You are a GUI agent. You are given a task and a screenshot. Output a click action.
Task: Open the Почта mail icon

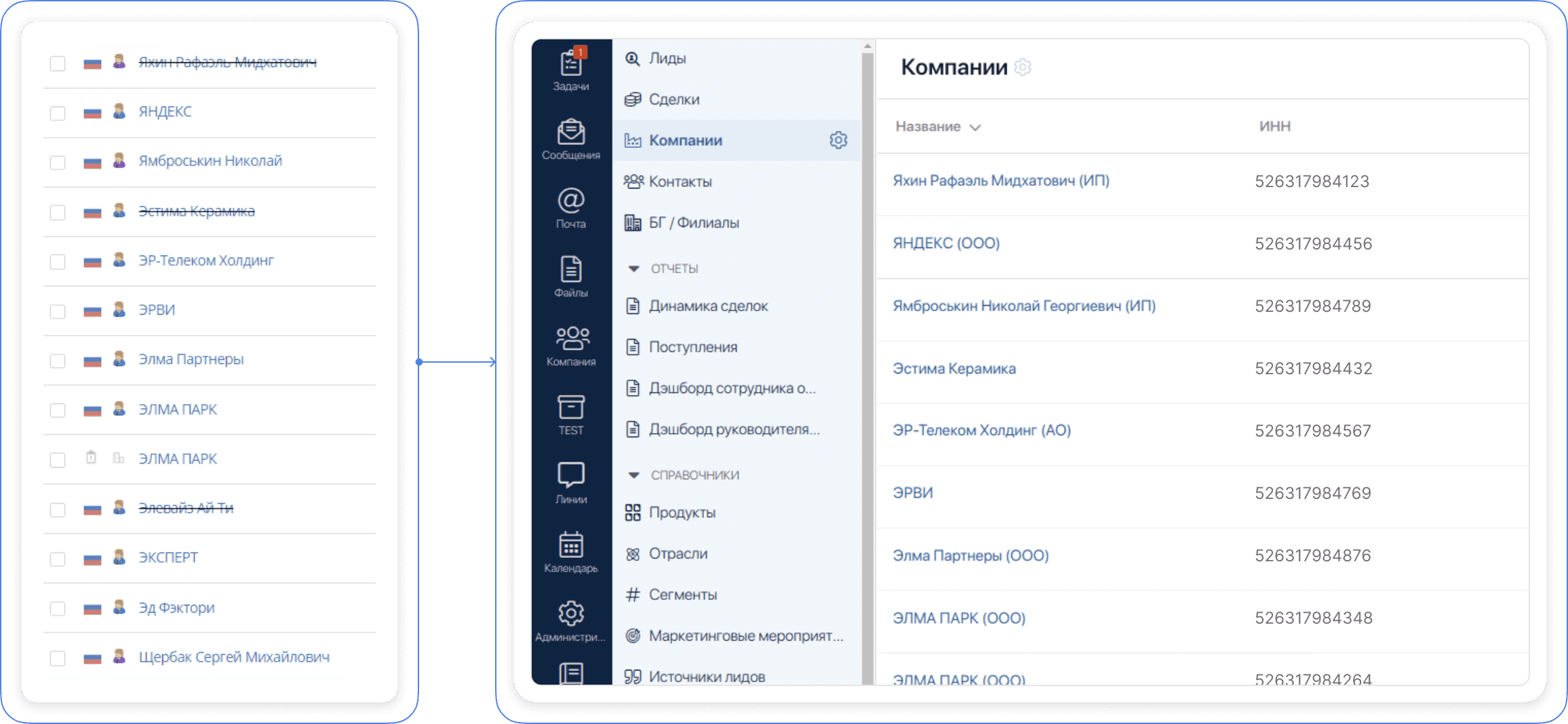coord(571,201)
